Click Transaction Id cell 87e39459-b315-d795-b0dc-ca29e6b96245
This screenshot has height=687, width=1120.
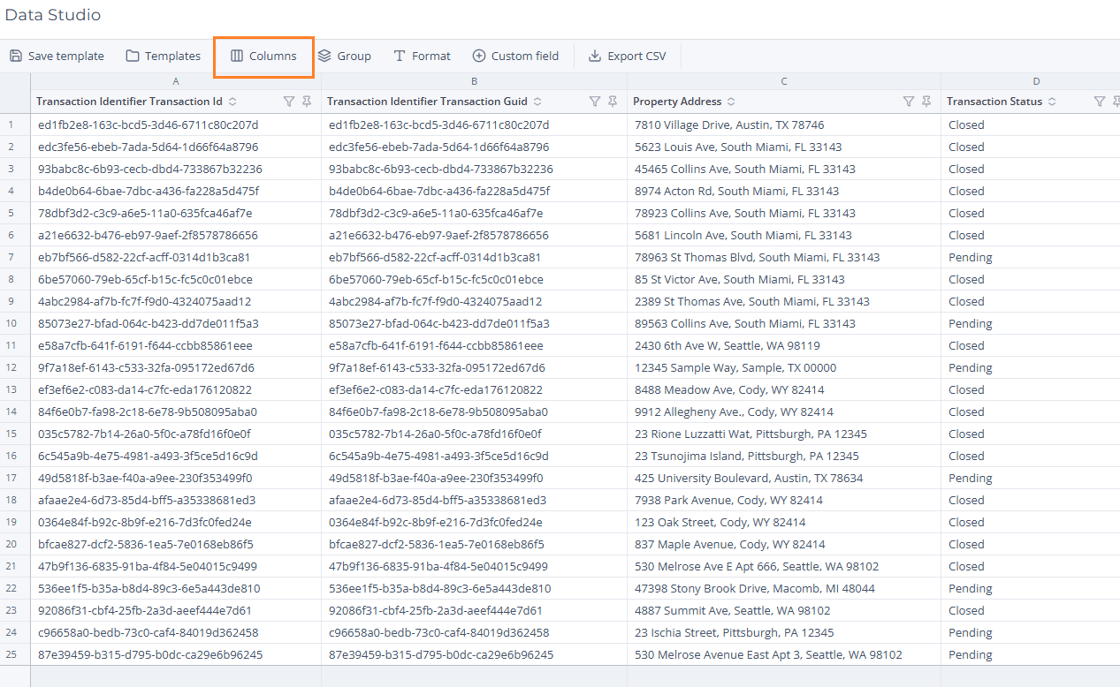click(150, 655)
